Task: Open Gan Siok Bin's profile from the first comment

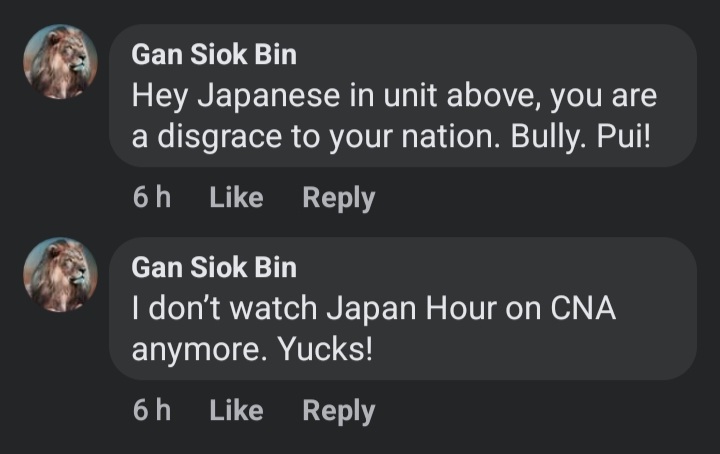Action: click(x=214, y=54)
